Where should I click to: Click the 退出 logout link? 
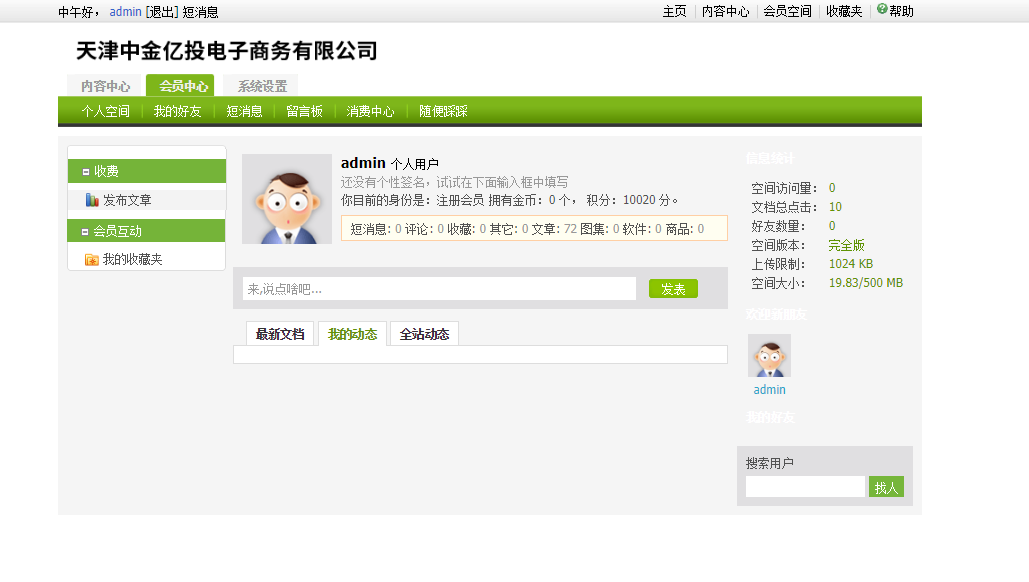(x=161, y=12)
